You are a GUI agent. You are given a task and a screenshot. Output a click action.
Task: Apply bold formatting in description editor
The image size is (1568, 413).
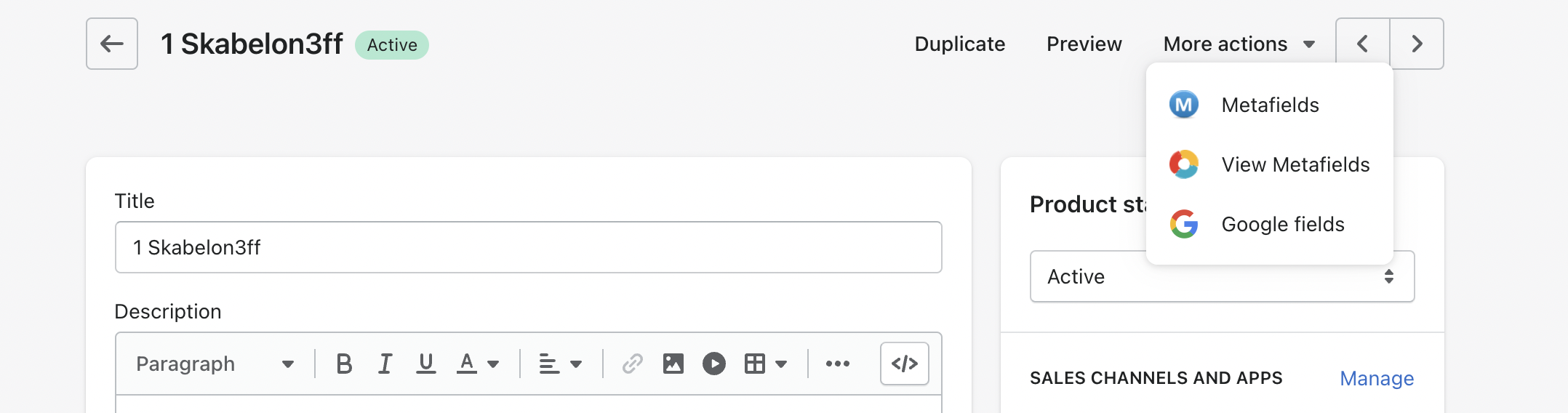tap(344, 364)
